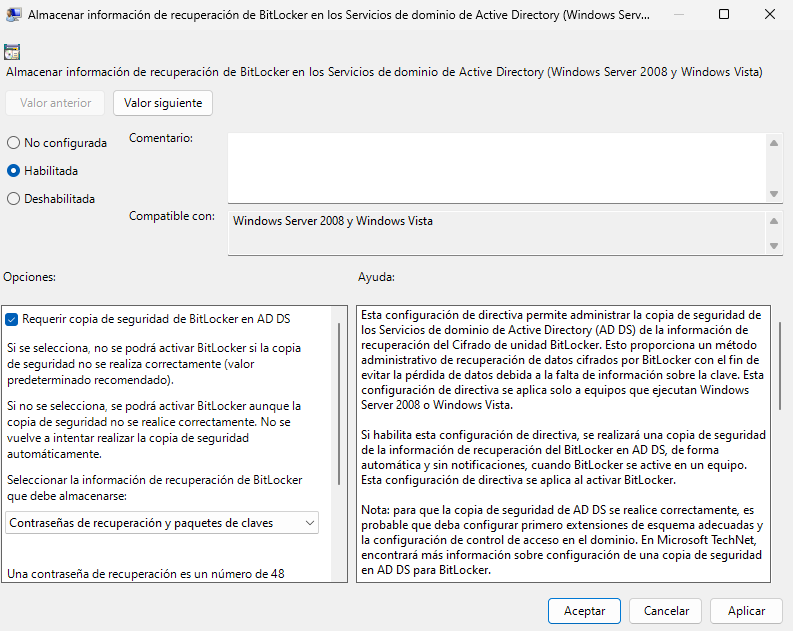Click the down arrow in the Comentario scrollbar
793x631 pixels.
(x=774, y=193)
